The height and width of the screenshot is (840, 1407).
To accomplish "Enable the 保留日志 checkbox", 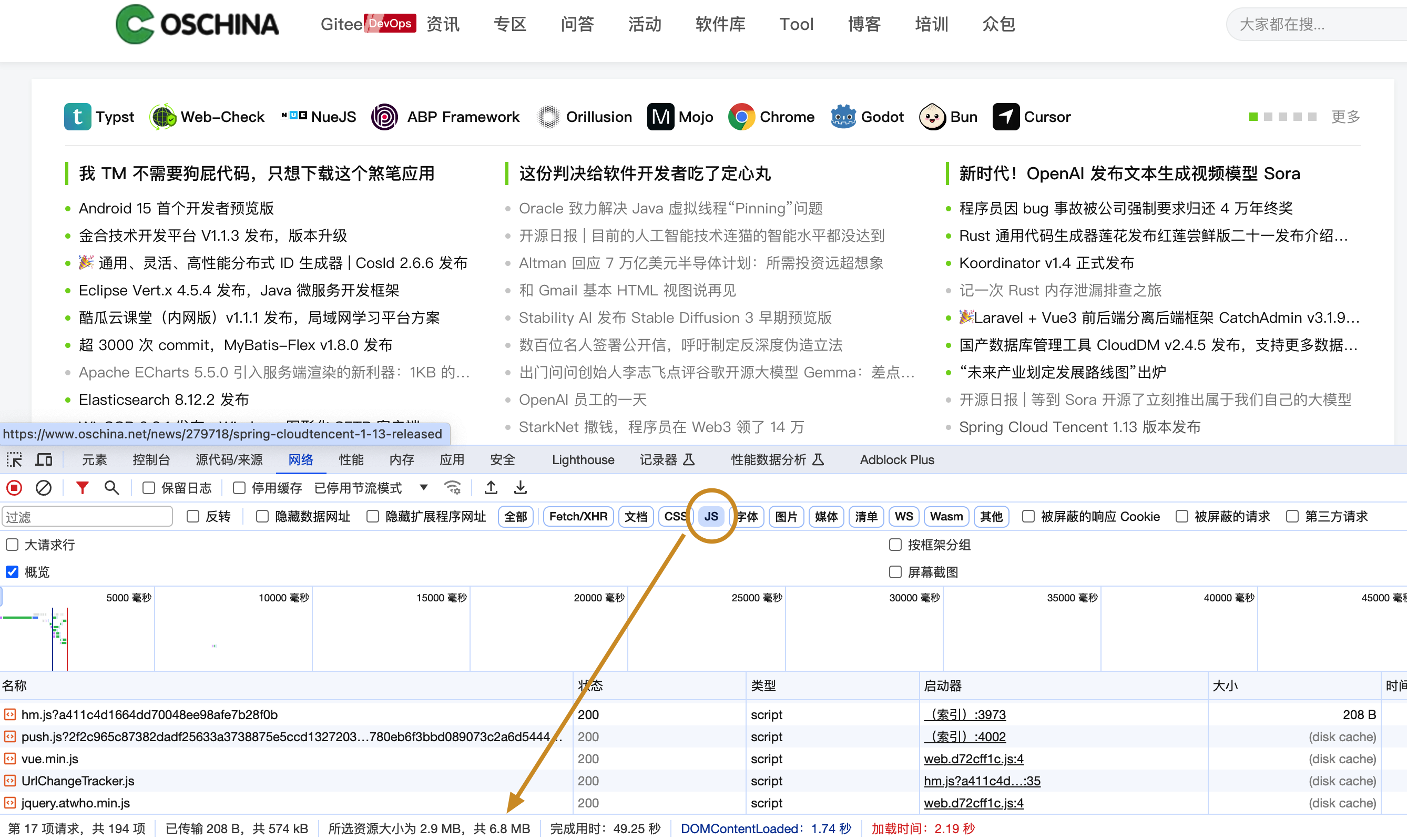I will tap(149, 487).
